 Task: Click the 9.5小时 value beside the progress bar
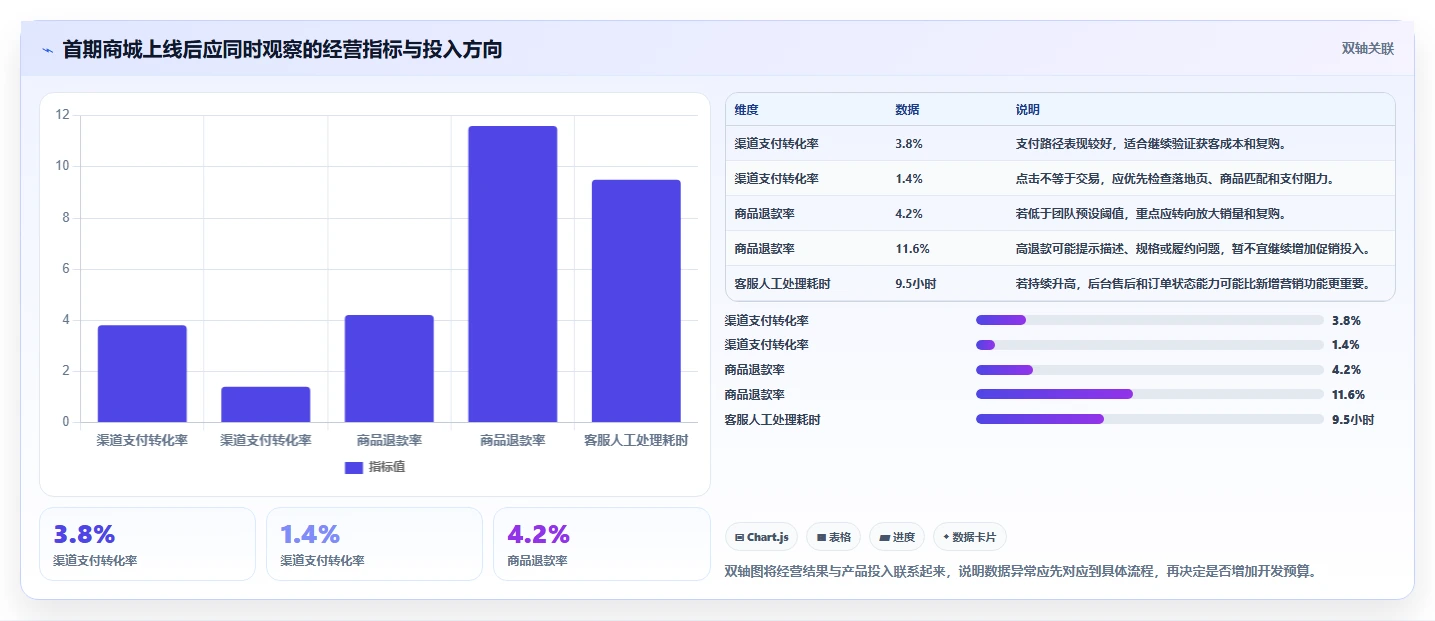coord(1353,420)
